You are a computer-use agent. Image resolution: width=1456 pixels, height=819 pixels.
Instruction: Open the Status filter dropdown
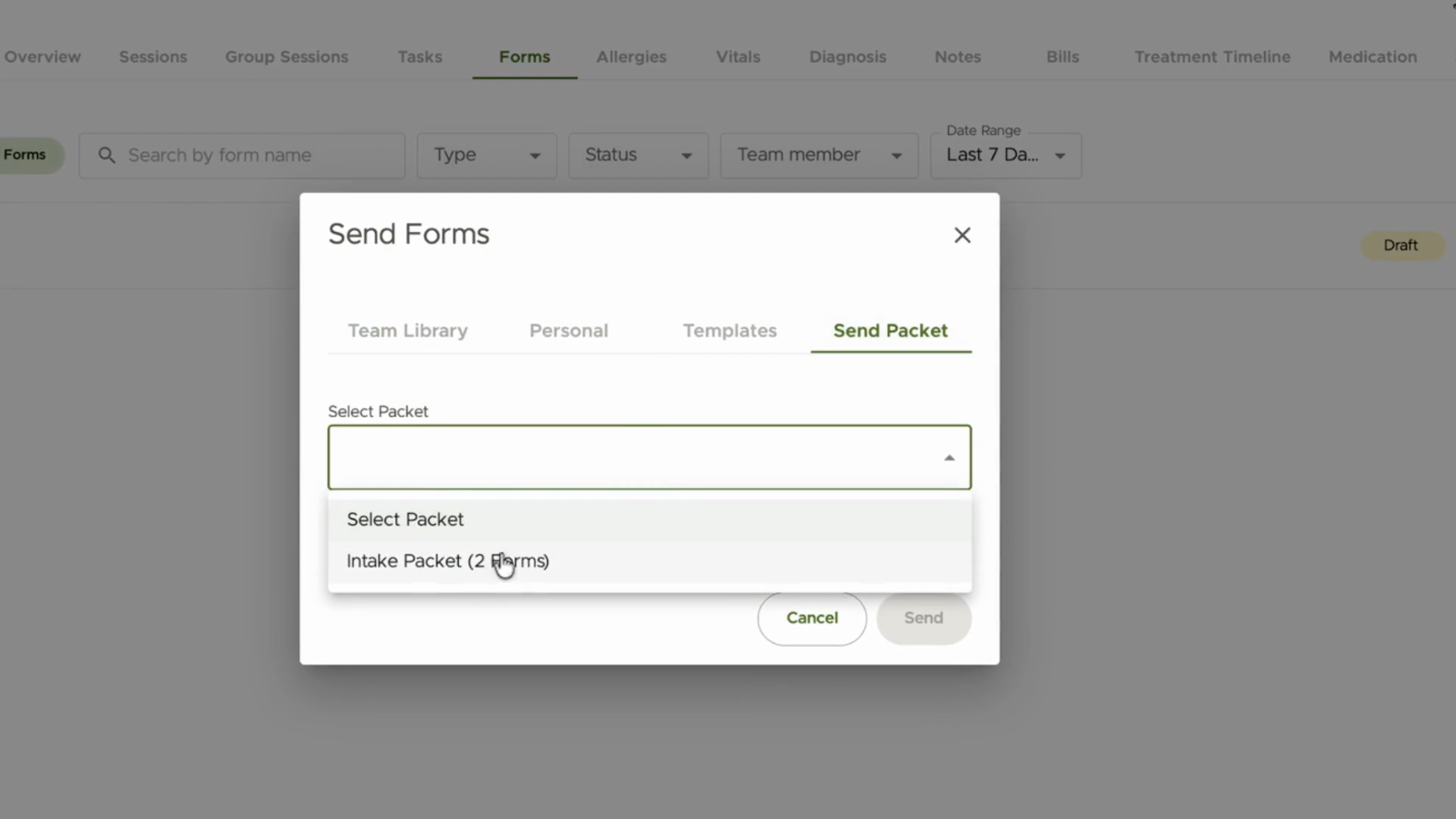(x=639, y=155)
